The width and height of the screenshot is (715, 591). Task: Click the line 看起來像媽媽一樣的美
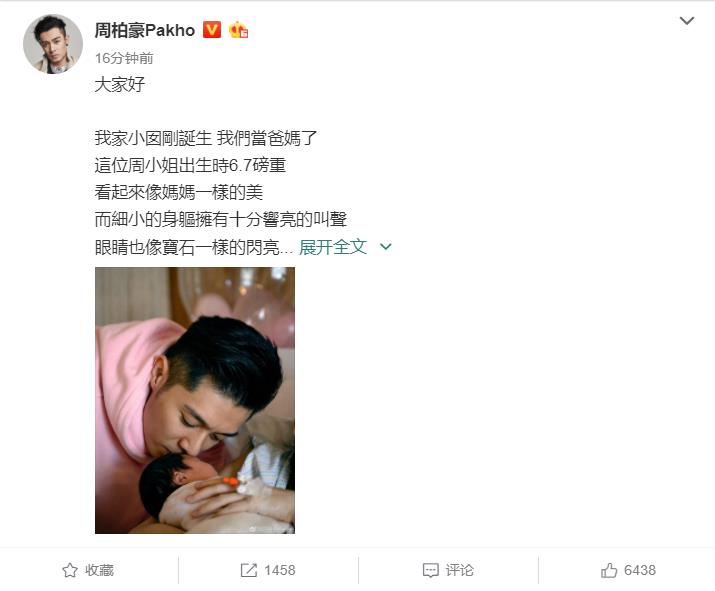(x=179, y=192)
